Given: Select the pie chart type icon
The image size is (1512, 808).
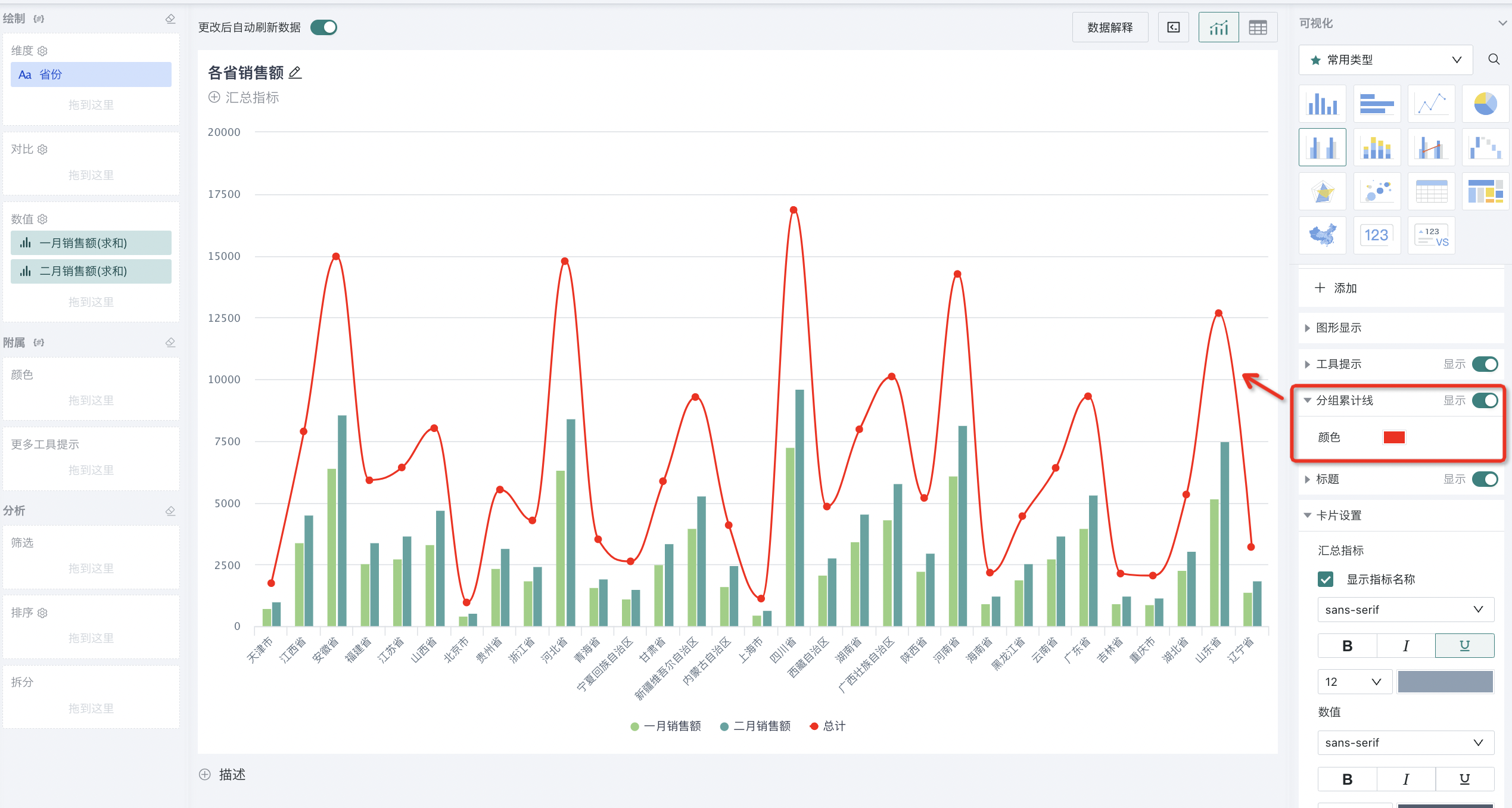Looking at the screenshot, I should pyautogui.click(x=1485, y=104).
